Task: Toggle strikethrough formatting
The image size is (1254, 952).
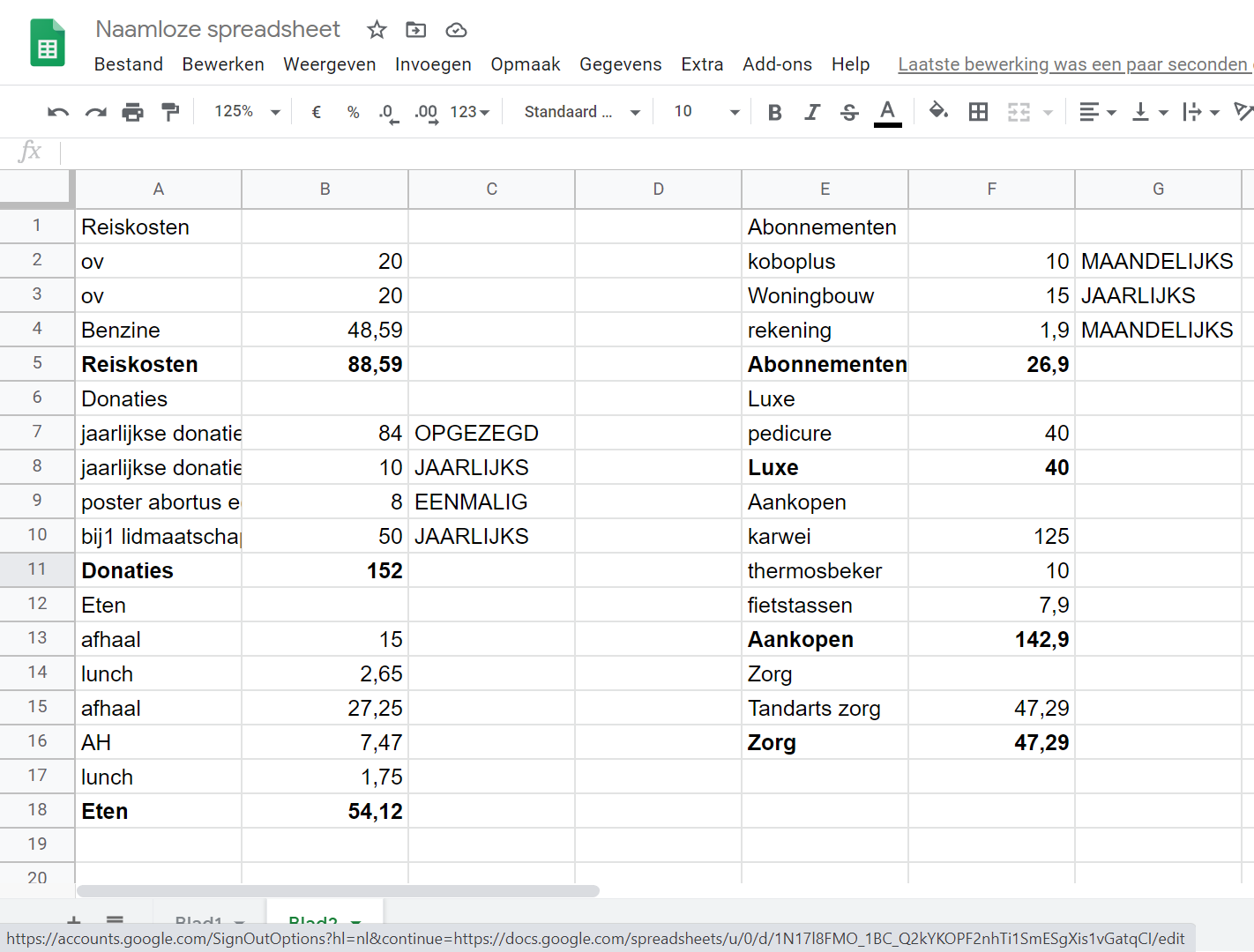Action: coord(849,112)
